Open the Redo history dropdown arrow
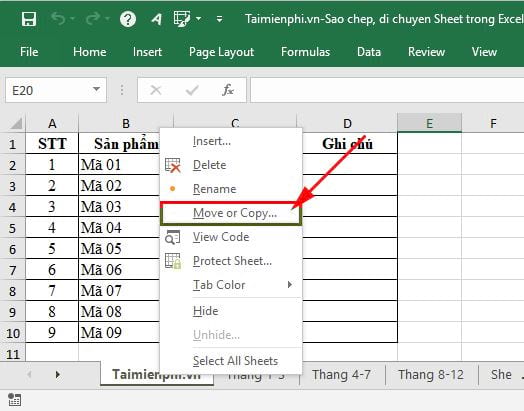Image resolution: width=524 pixels, height=411 pixels. point(107,19)
